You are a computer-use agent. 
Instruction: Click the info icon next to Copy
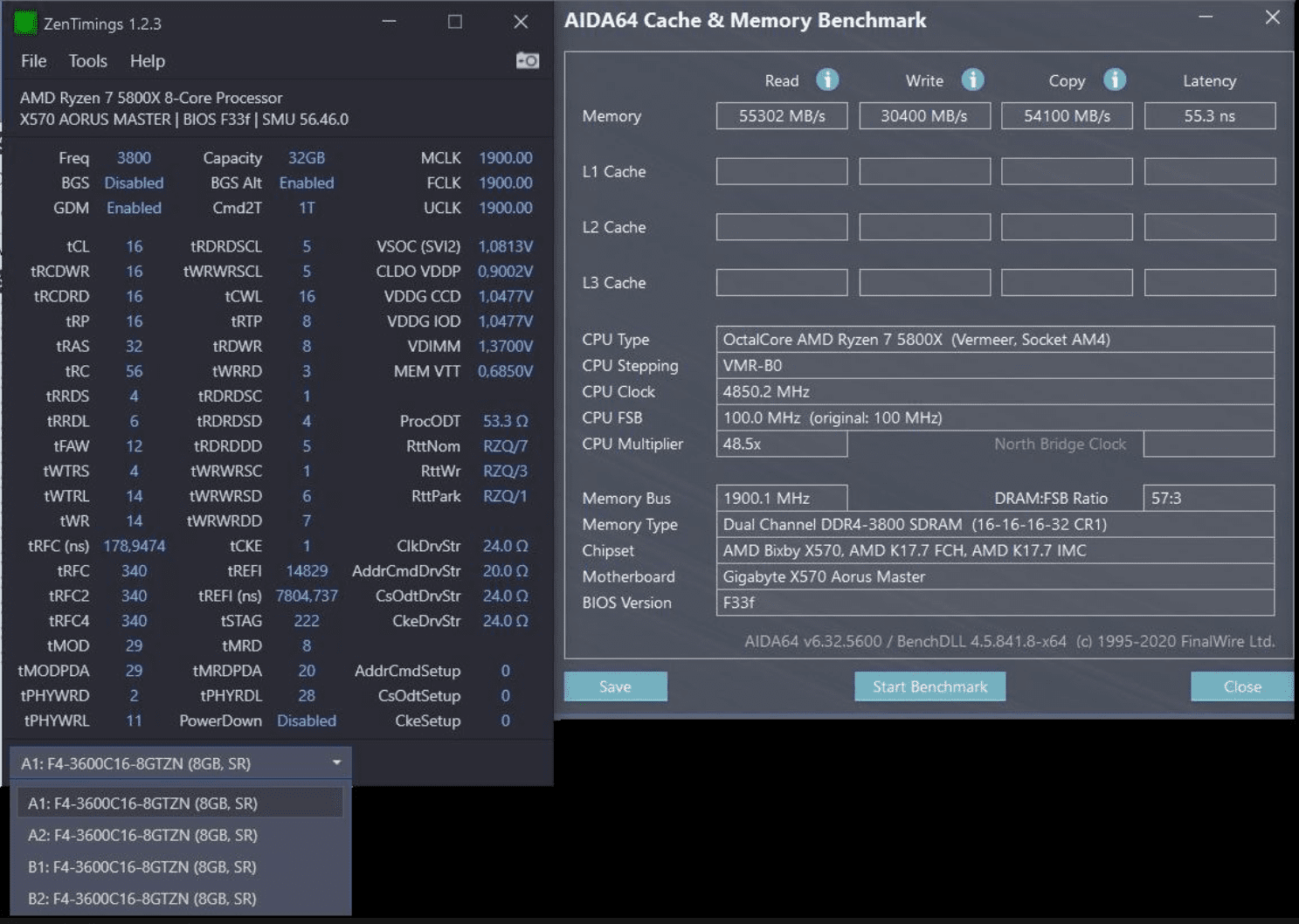[x=1115, y=79]
